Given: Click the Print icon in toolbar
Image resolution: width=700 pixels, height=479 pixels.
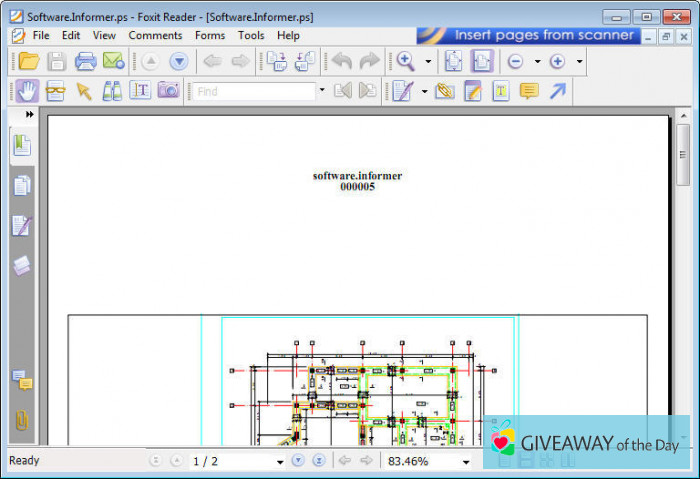Looking at the screenshot, I should tap(85, 61).
